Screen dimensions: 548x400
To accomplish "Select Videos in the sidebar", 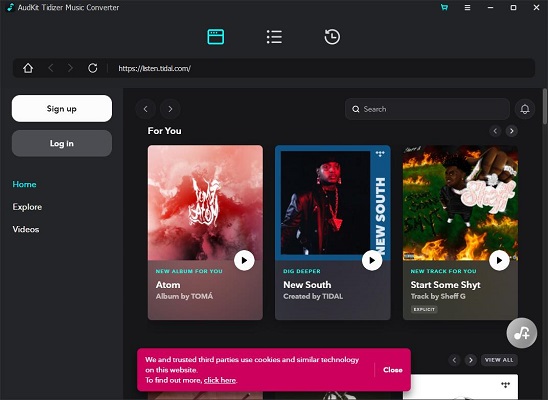I will [x=26, y=229].
